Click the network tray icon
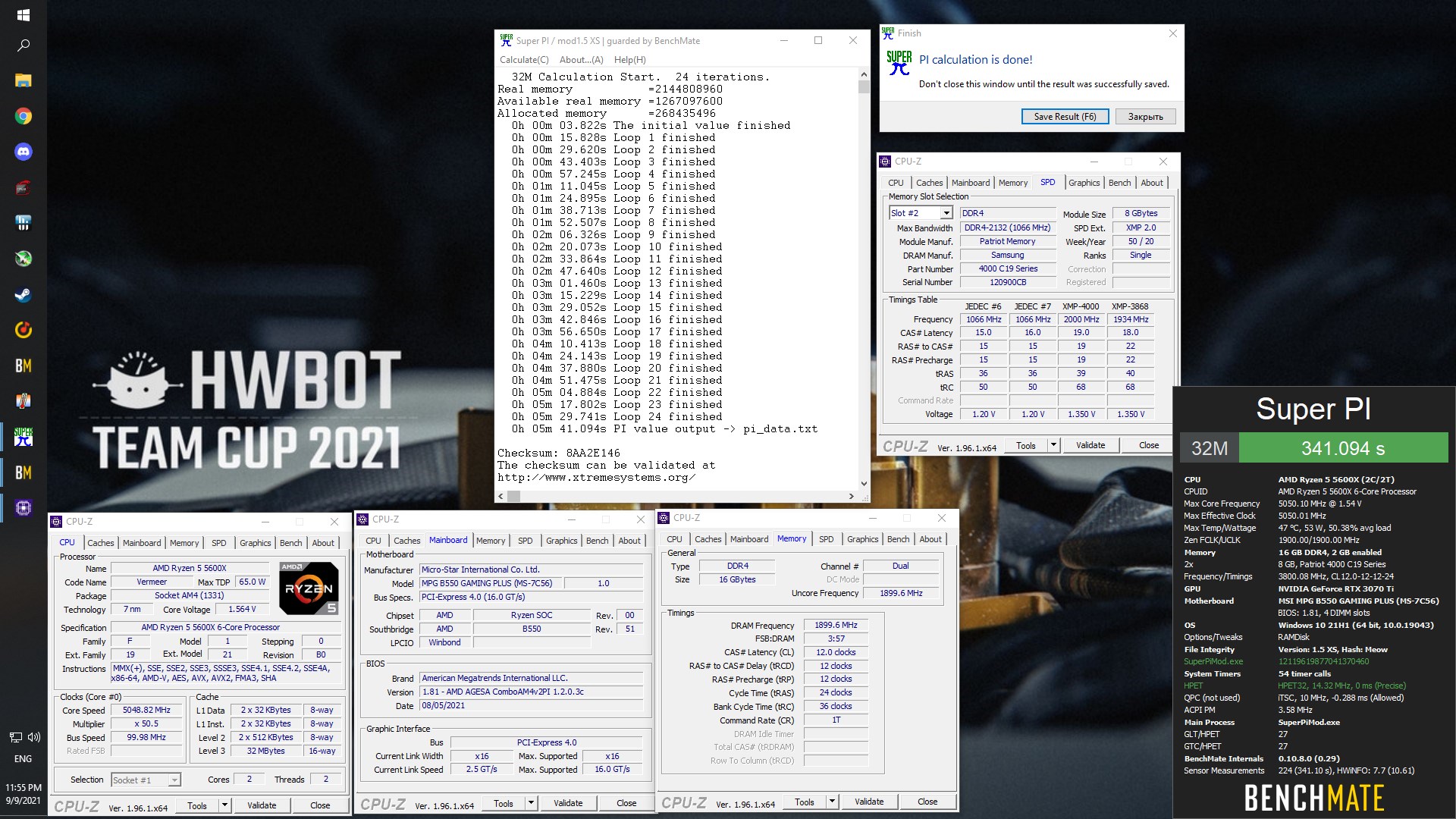Screen dimensions: 1456x819 click(15, 737)
